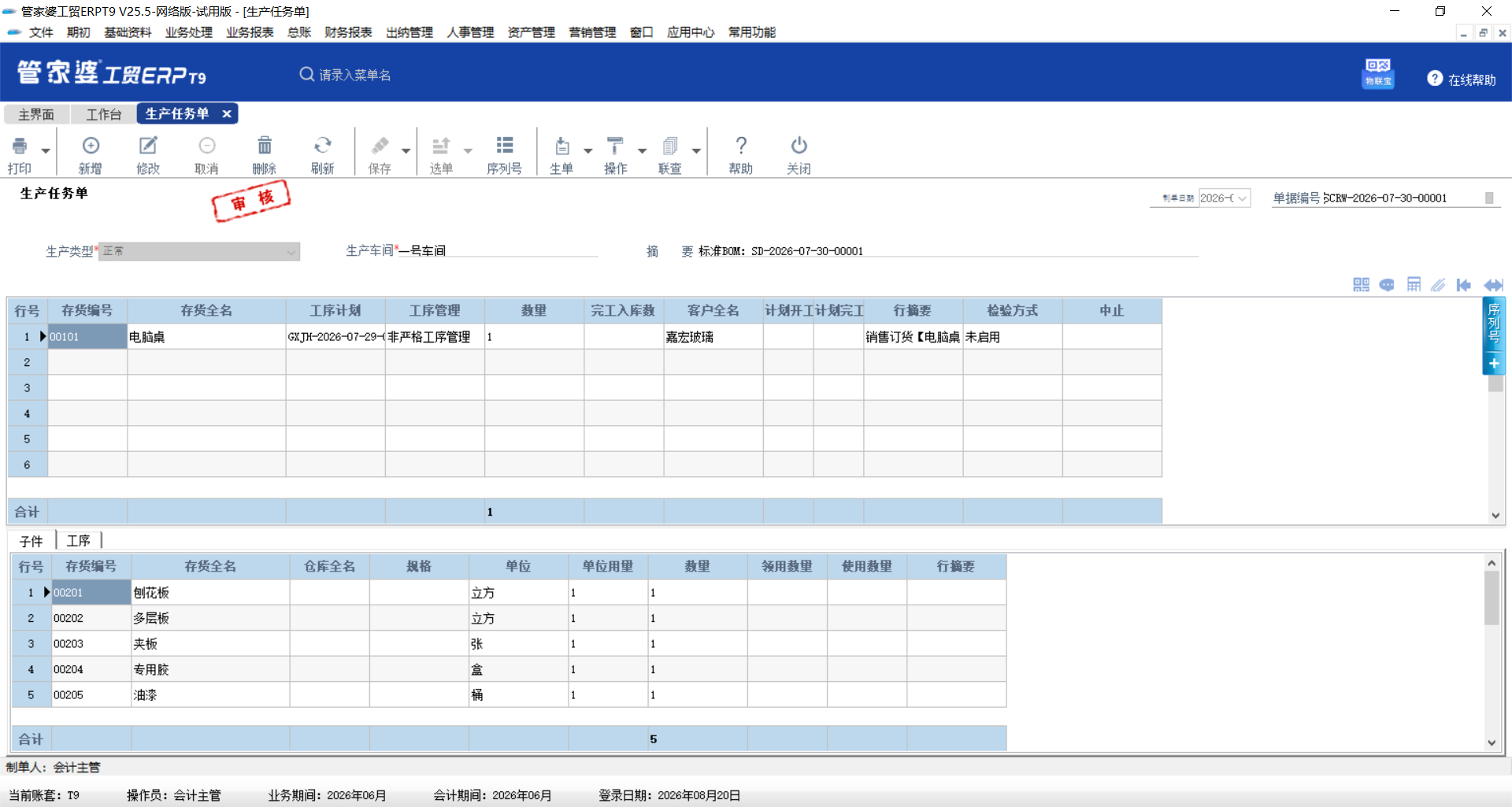Click the jump-to-first arrow icon
Viewport: 1512px width, 807px height.
coord(1464,285)
